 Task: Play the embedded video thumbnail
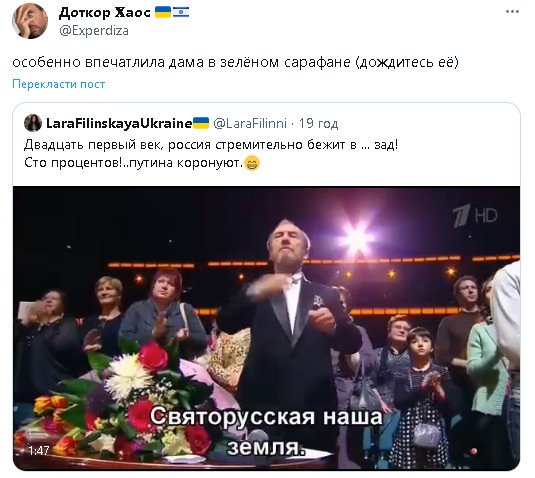pyautogui.click(x=266, y=328)
